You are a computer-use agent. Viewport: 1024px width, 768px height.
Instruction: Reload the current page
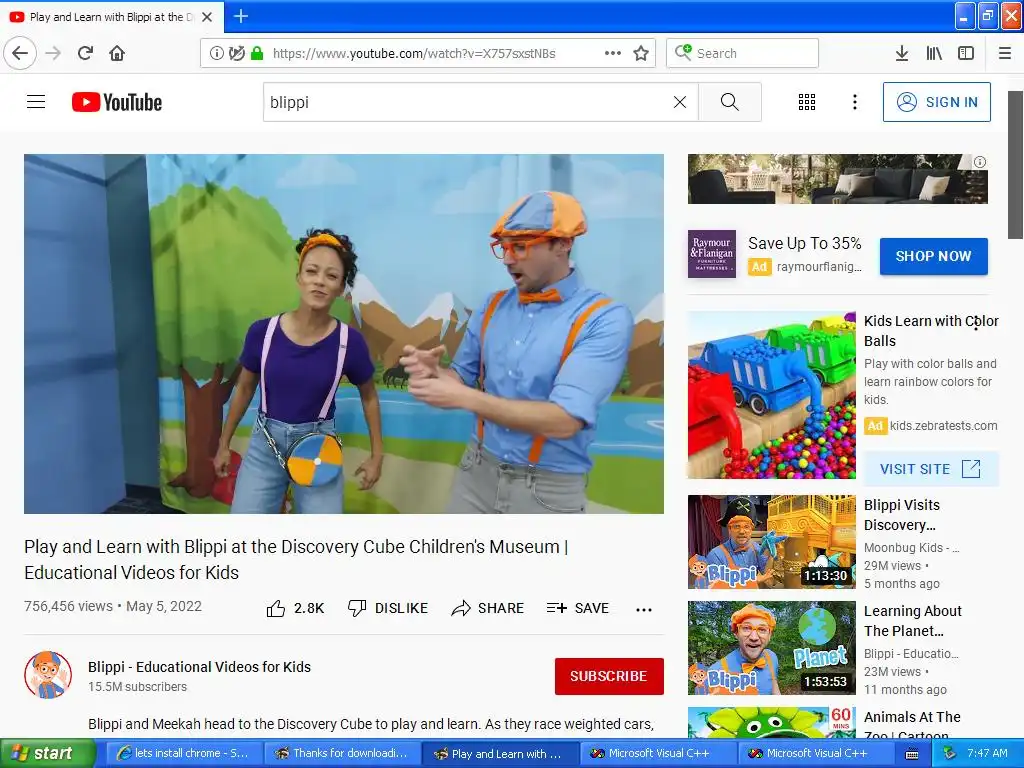(x=85, y=53)
